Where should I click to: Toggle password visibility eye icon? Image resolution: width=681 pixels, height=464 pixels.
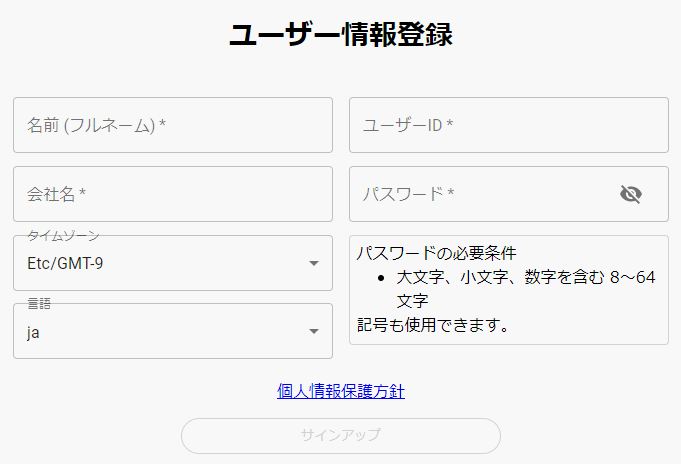pyautogui.click(x=631, y=194)
